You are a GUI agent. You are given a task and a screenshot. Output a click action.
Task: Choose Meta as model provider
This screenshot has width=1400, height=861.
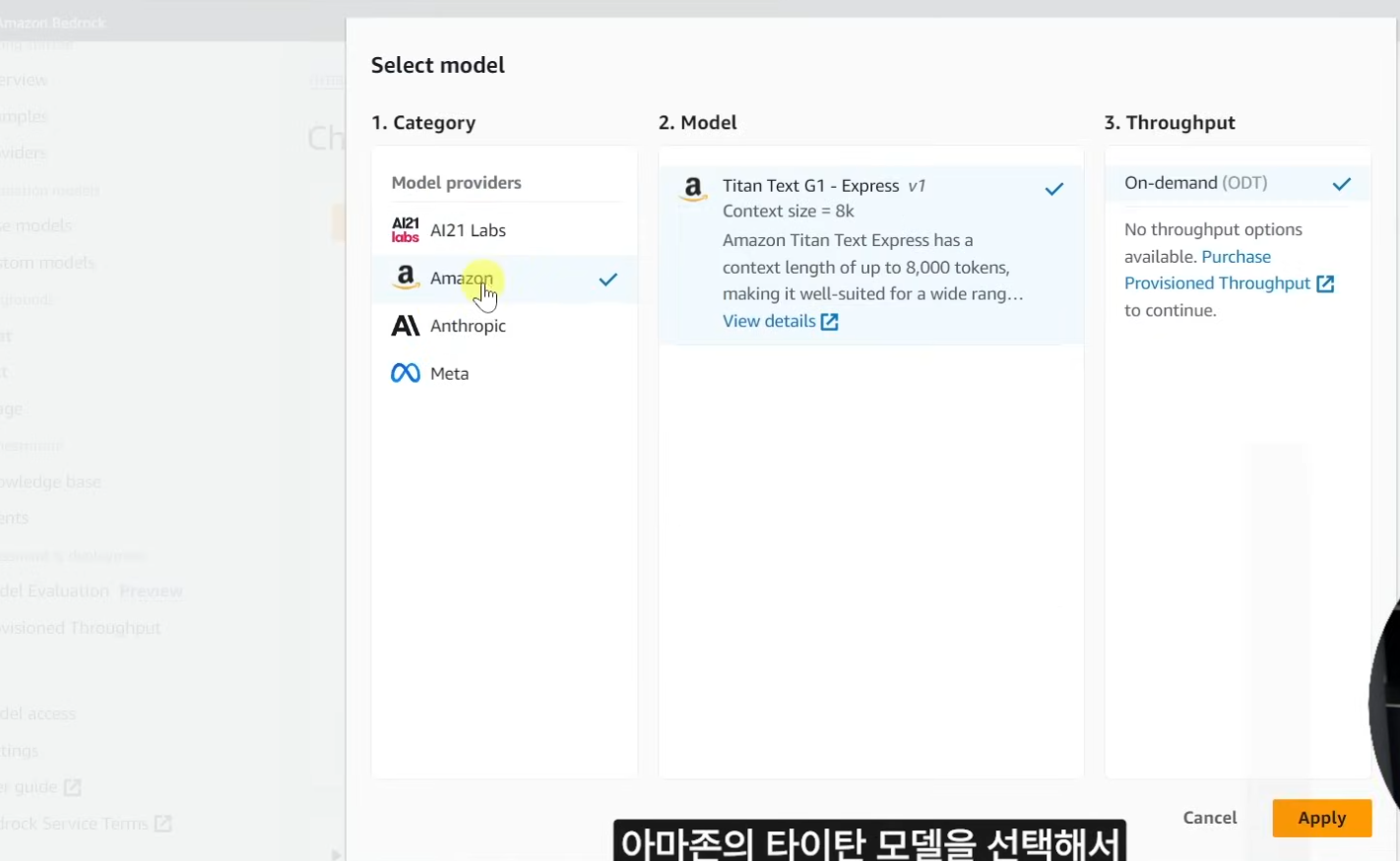click(504, 374)
